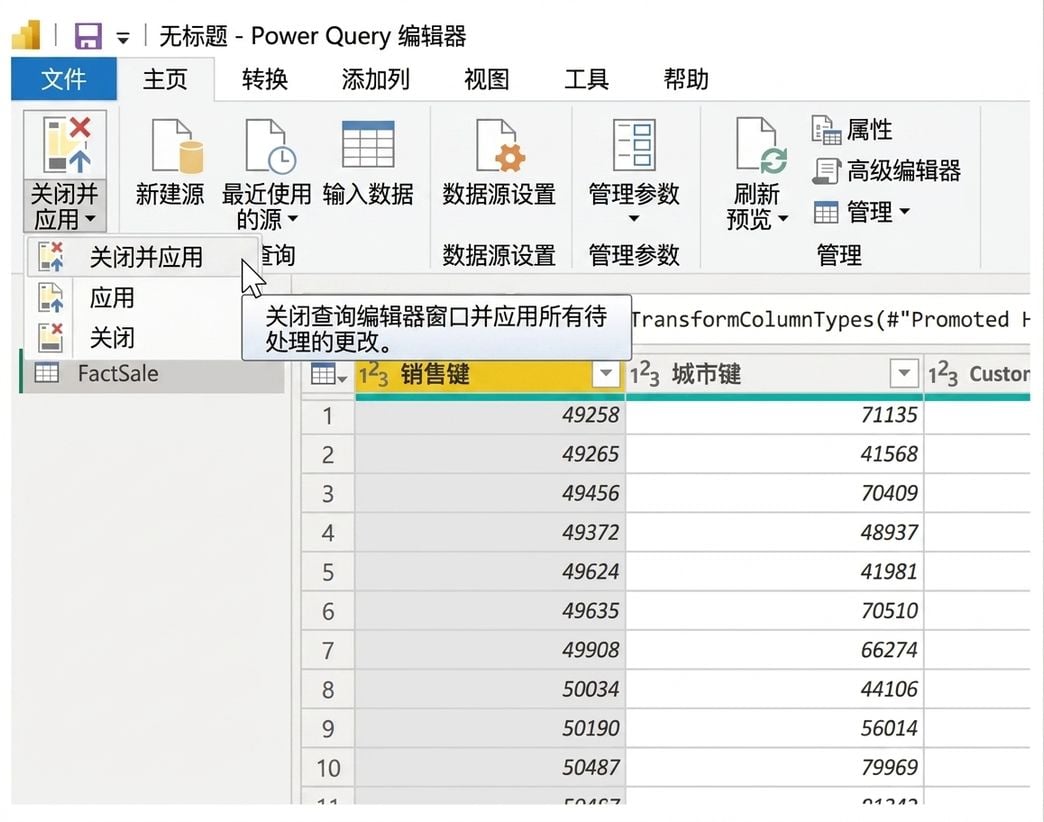Switch to the 添加列 (Add Column) tab

(376, 79)
